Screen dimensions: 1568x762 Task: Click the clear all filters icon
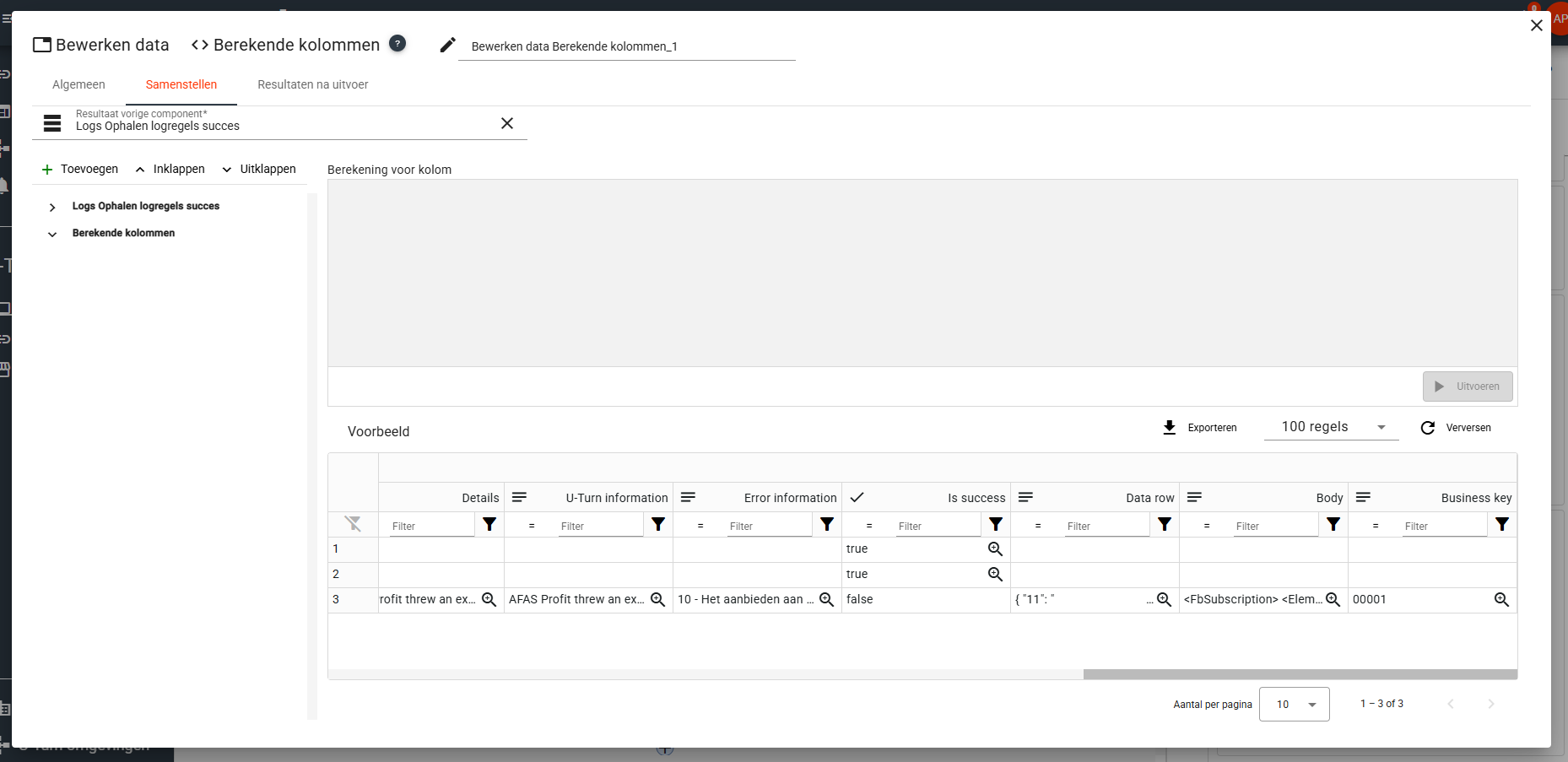click(353, 524)
